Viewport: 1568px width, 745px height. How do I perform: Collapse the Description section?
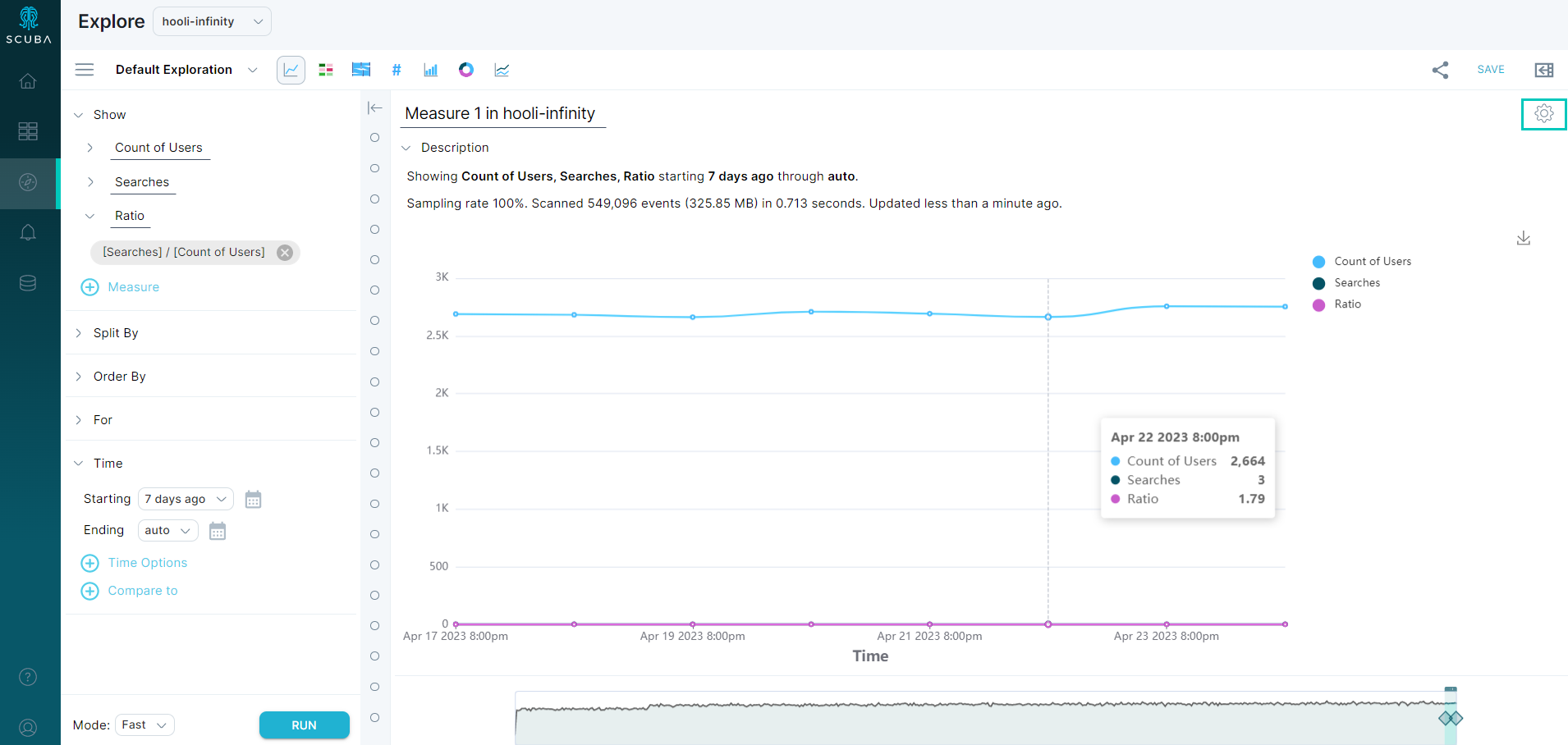coord(406,148)
